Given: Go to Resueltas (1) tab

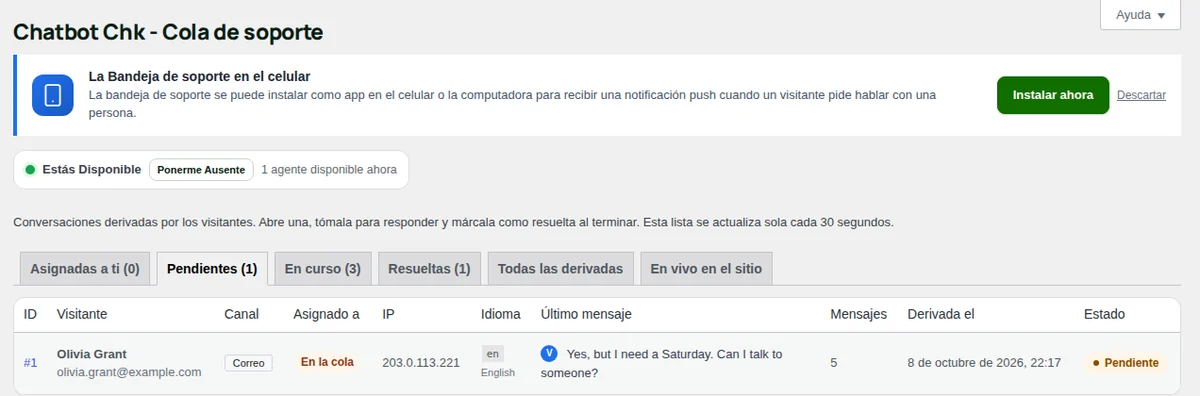Looking at the screenshot, I should coord(429,269).
